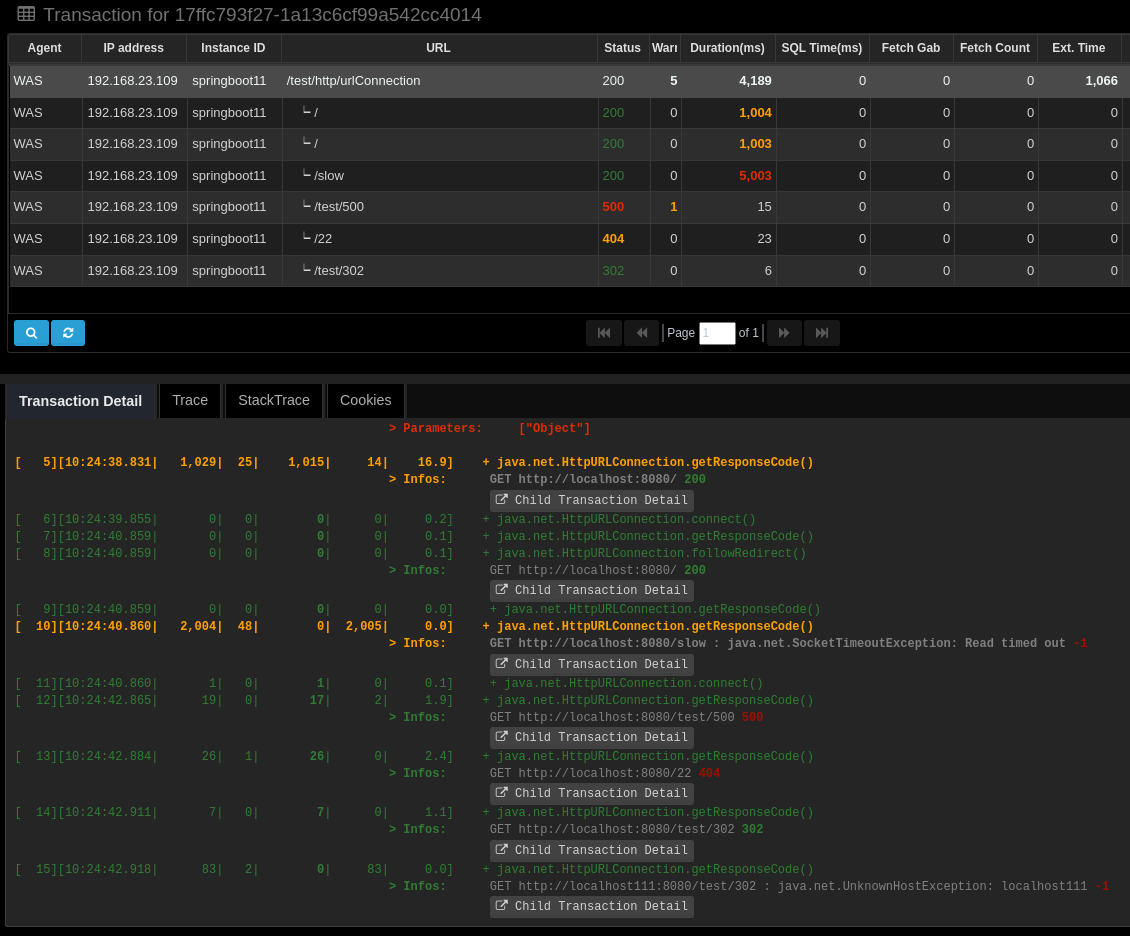1130x936 pixels.
Task: Click the page number input field
Action: pyautogui.click(x=717, y=333)
